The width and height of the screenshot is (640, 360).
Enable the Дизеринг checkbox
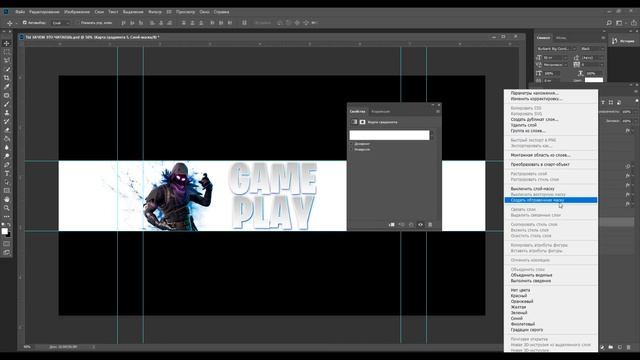[351, 144]
